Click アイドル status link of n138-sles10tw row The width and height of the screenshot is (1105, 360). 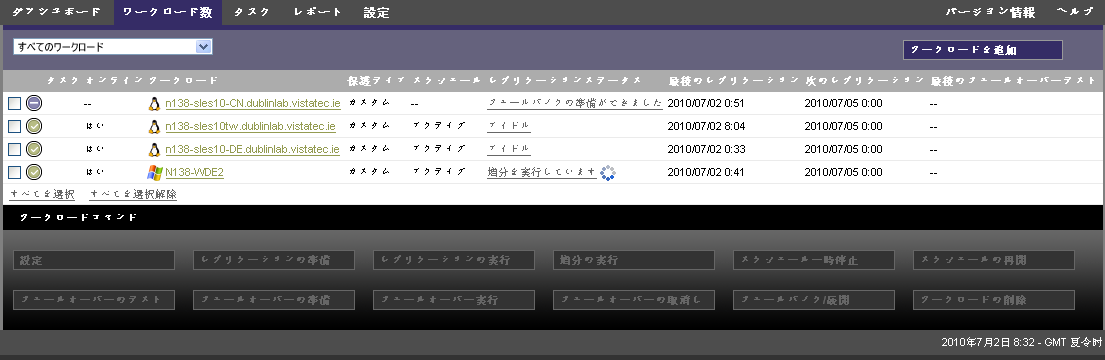[x=509, y=126]
